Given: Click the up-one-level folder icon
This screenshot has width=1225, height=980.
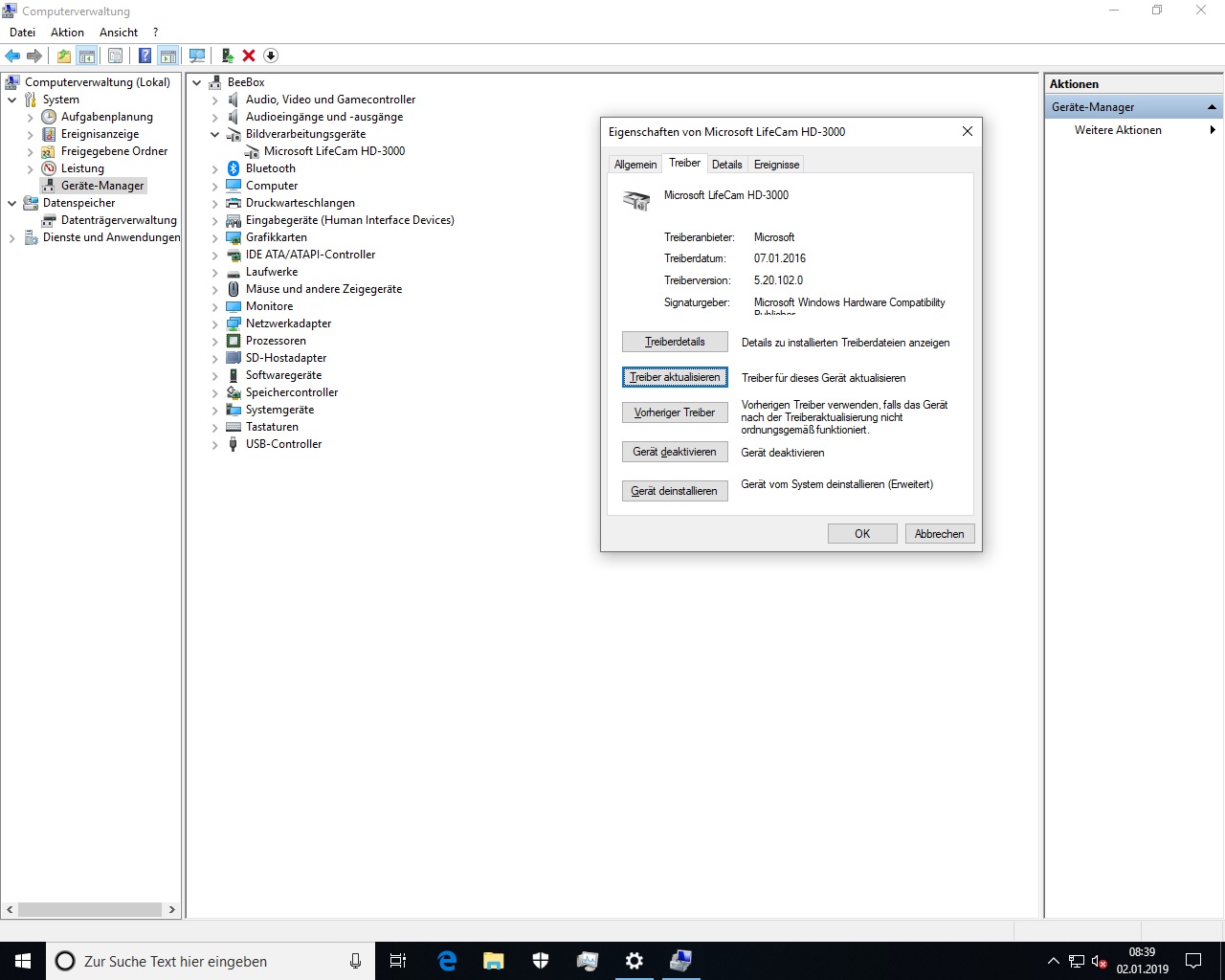Looking at the screenshot, I should point(63,56).
